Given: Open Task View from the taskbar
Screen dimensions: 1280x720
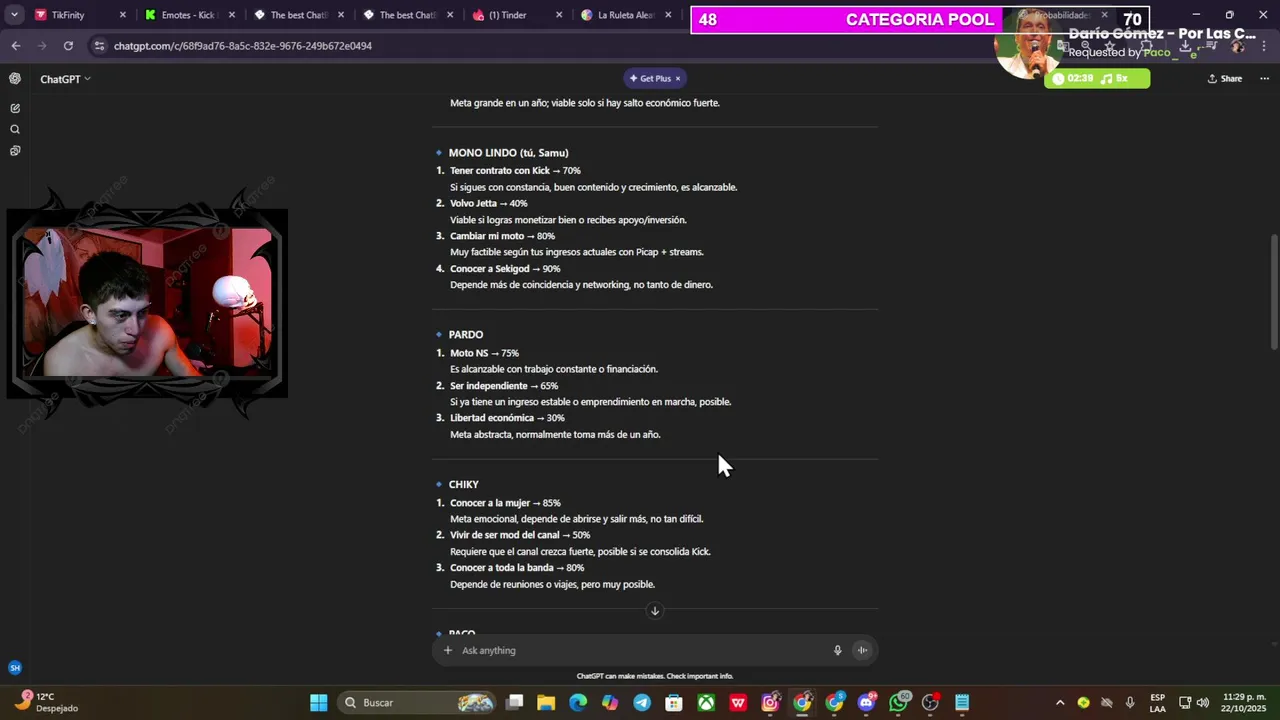Looking at the screenshot, I should tap(514, 703).
